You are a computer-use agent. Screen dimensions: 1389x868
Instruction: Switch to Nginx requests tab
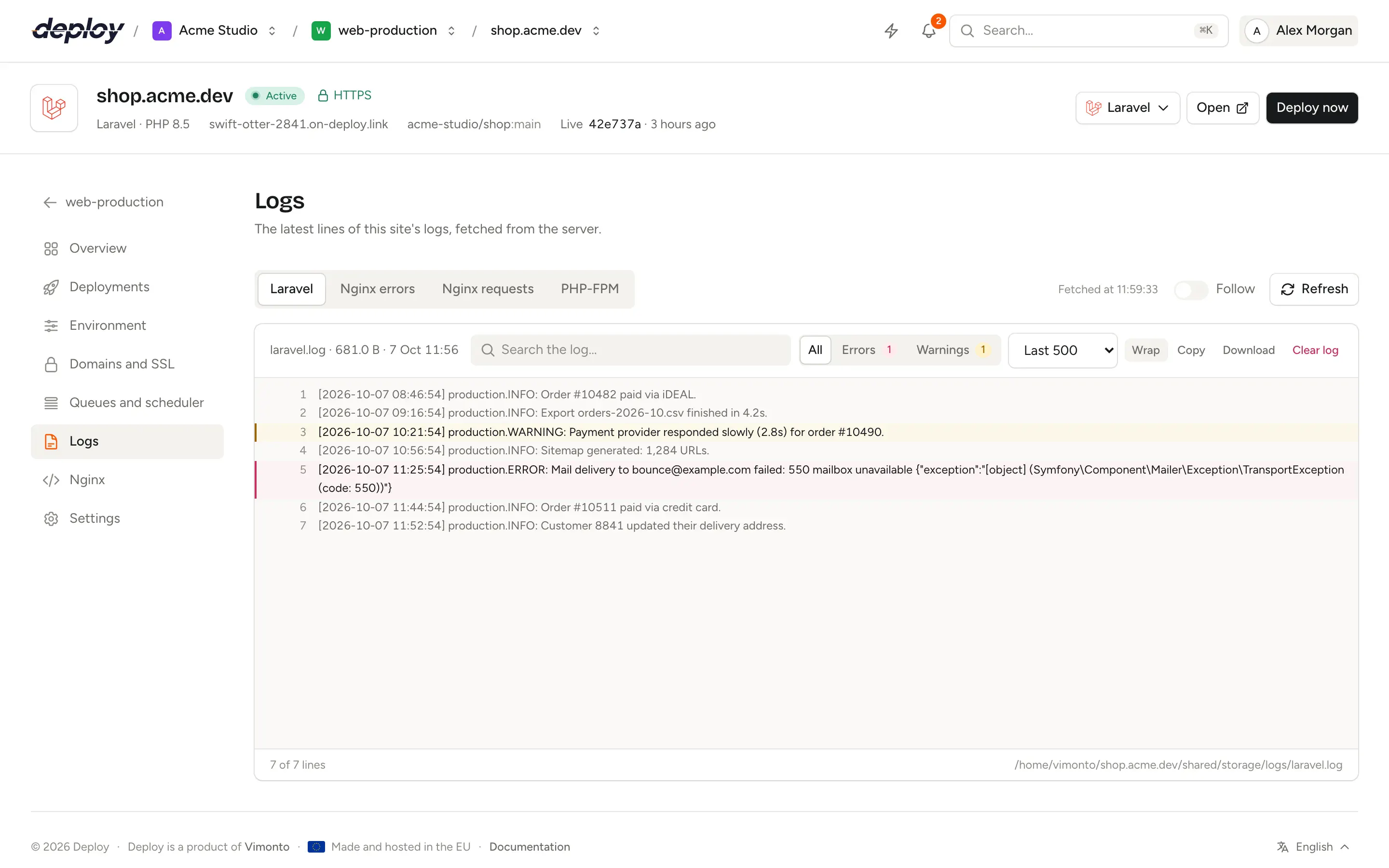[488, 289]
